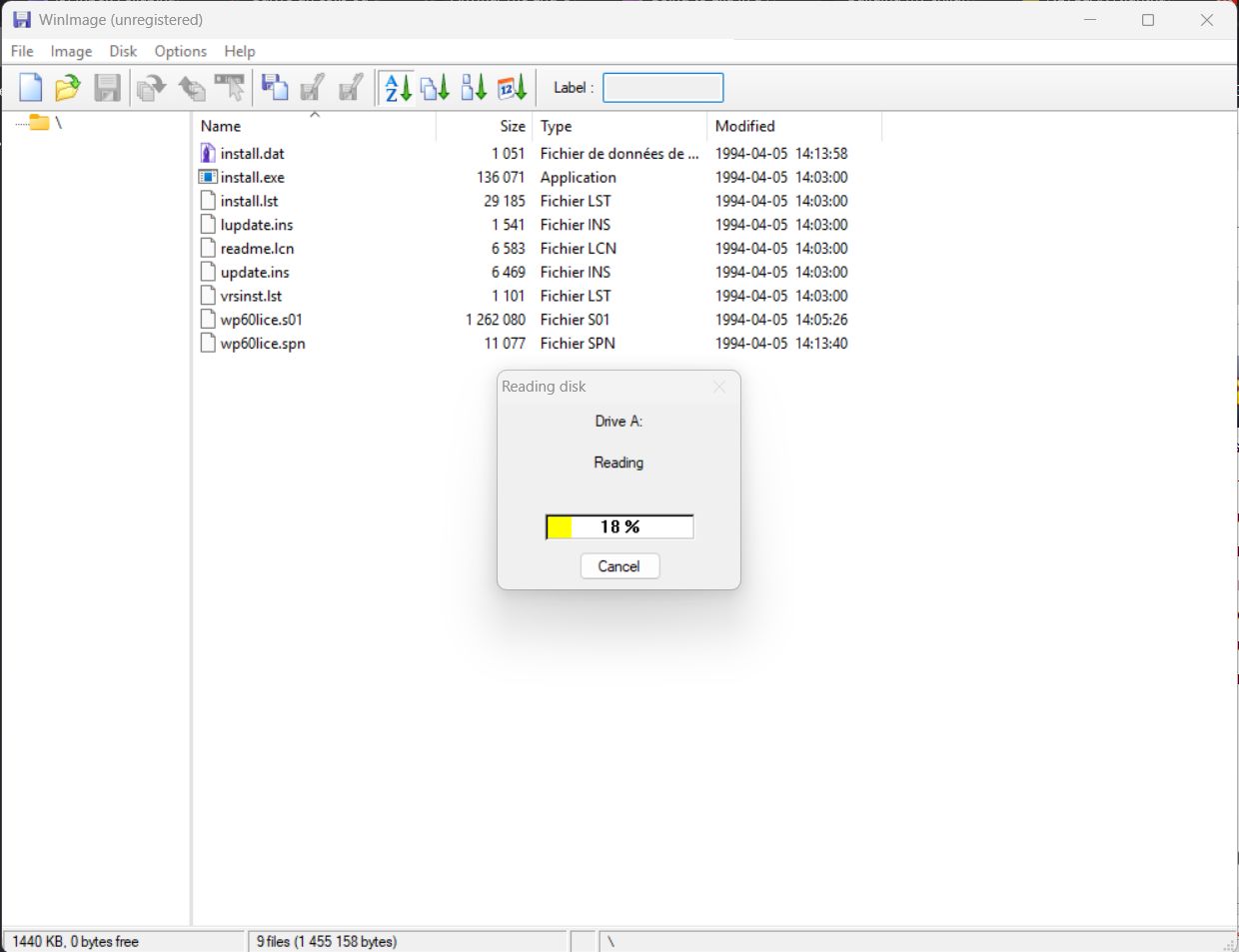Viewport: 1239px width, 952px height.
Task: Open the Options menu
Action: 180,51
